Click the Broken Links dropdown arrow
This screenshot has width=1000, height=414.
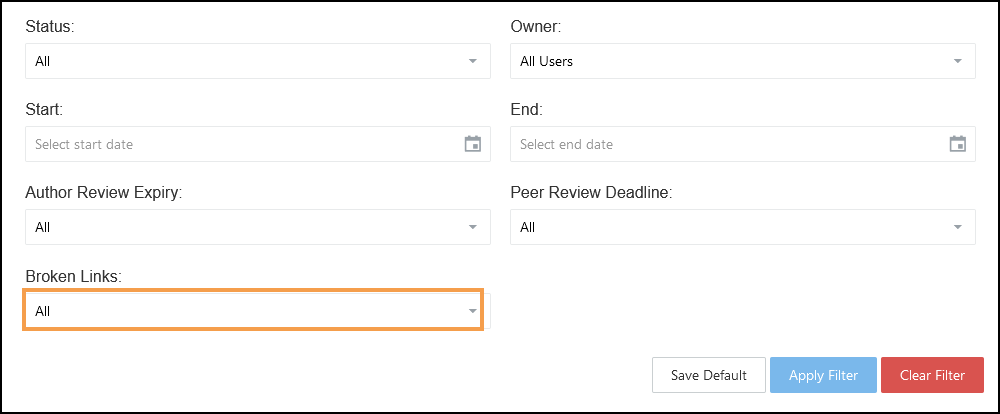[473, 311]
